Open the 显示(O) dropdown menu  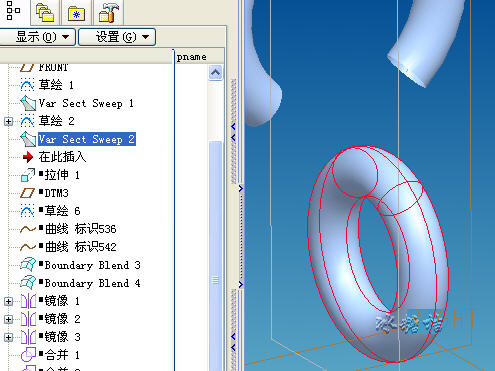point(37,37)
